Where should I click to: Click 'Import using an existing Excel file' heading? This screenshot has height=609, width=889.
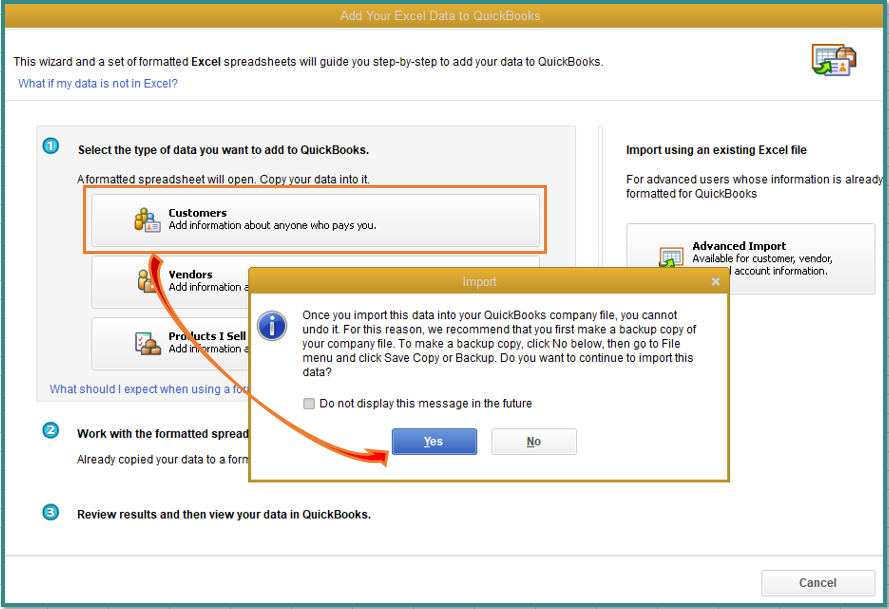point(716,150)
